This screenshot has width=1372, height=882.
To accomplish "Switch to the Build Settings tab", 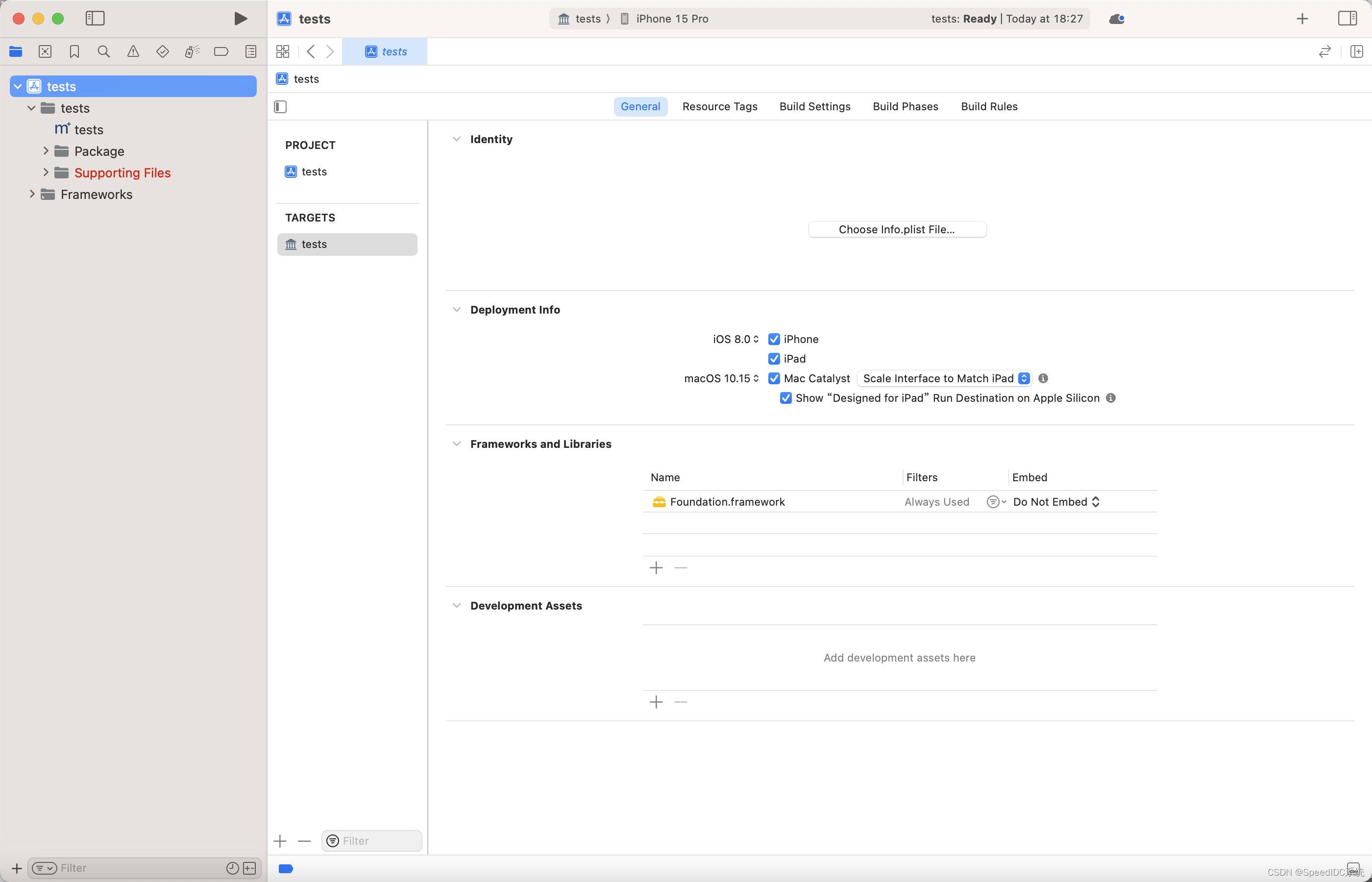I will 815,106.
